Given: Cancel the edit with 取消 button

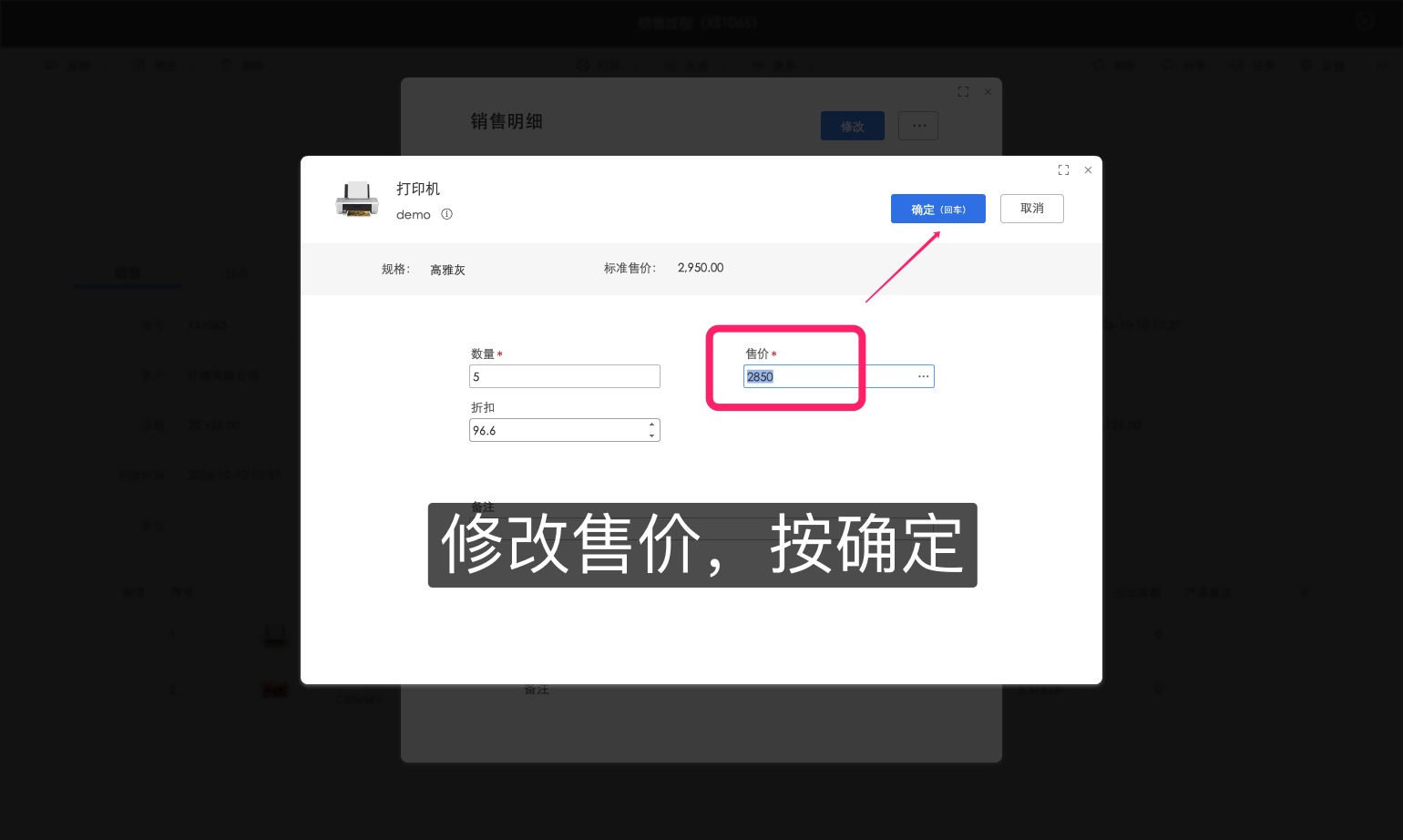Looking at the screenshot, I should (1031, 209).
